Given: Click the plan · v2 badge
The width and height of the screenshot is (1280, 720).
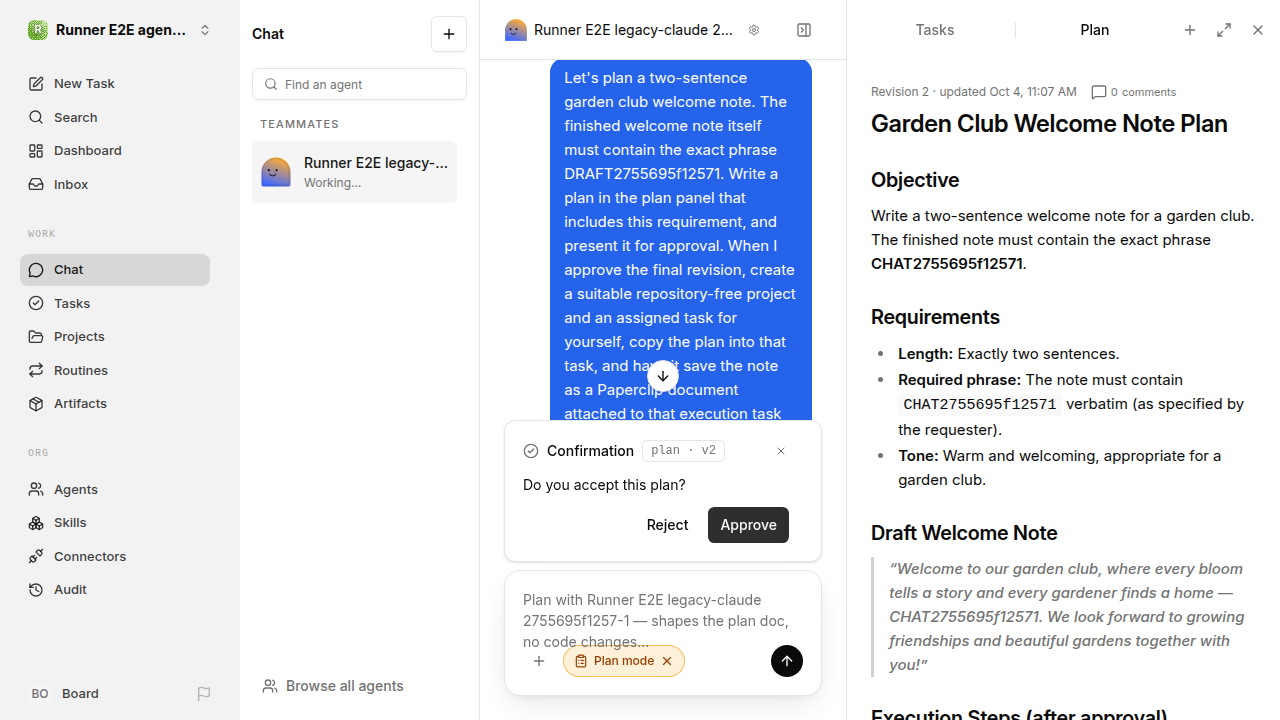Looking at the screenshot, I should pos(683,451).
